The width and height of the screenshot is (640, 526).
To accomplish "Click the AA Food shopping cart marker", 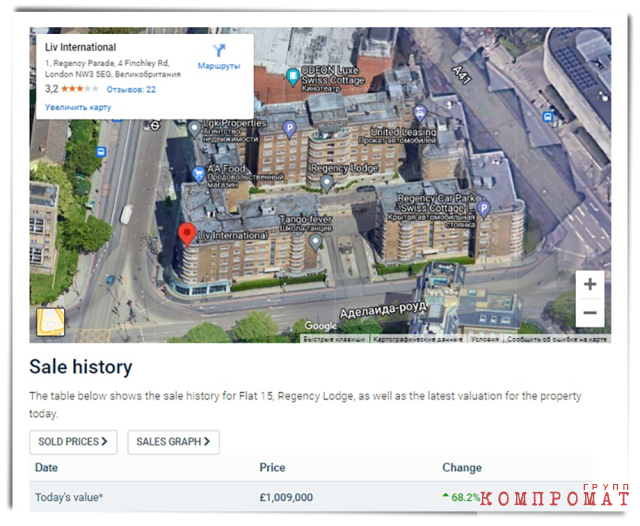I will click(198, 175).
